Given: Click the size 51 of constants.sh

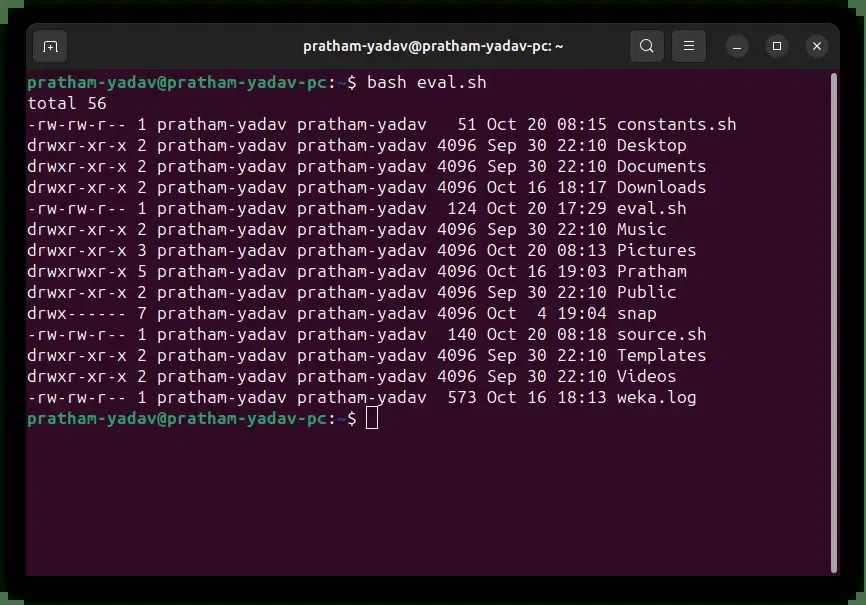Looking at the screenshot, I should 466,124.
